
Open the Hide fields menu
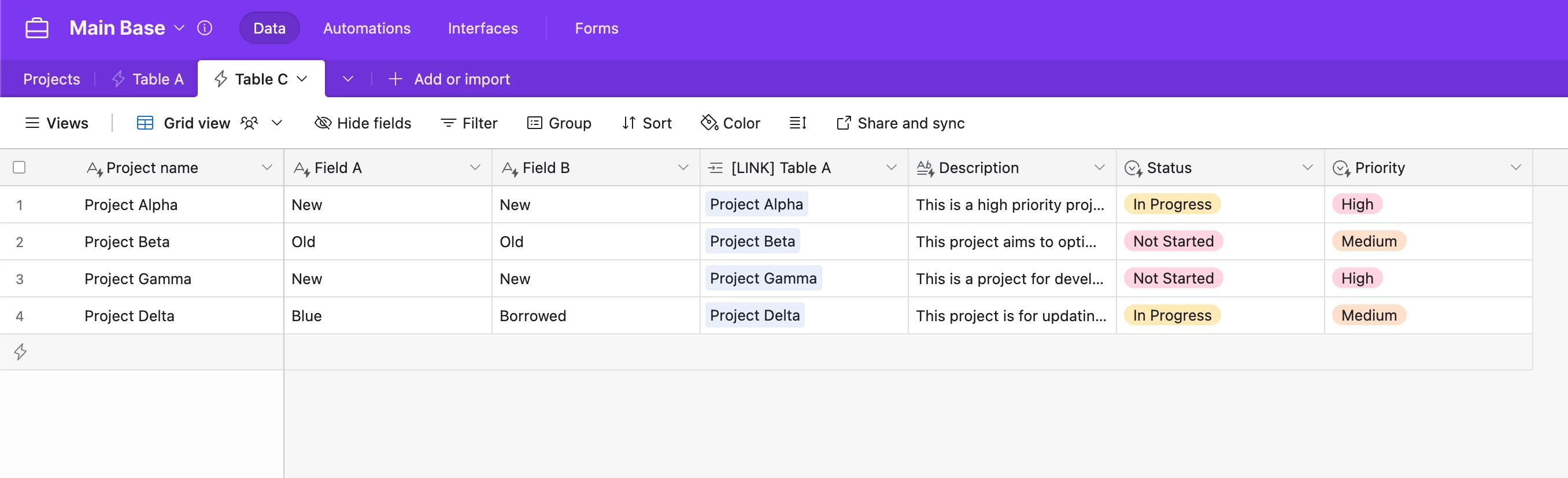(363, 123)
